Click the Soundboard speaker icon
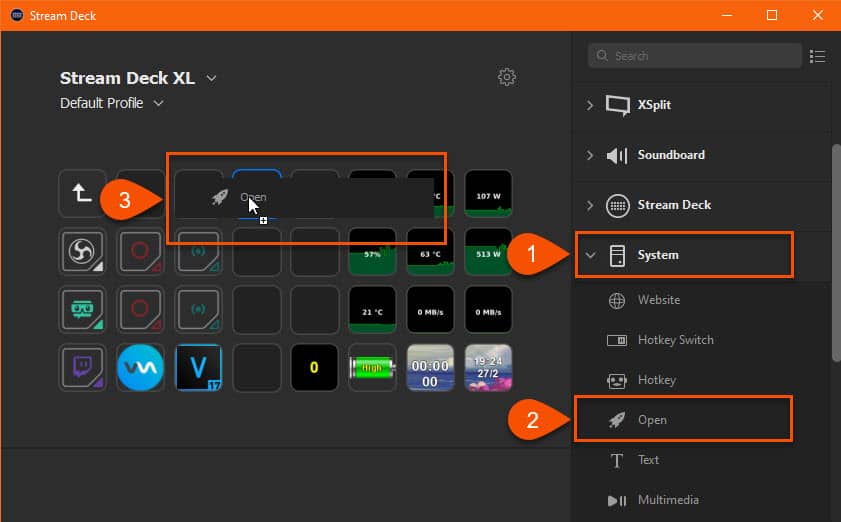841x522 pixels. (x=617, y=156)
